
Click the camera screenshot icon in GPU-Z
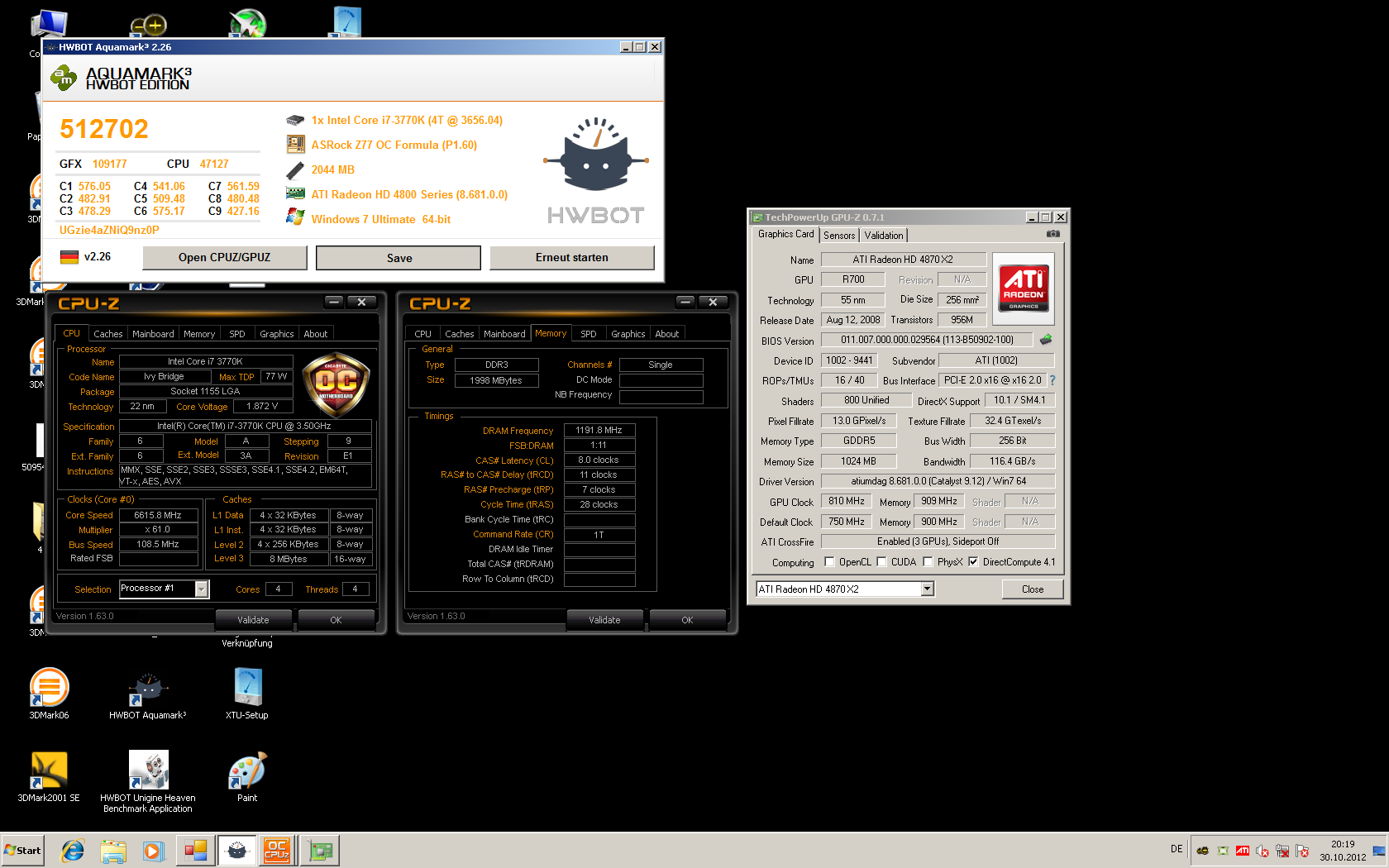tap(1052, 234)
